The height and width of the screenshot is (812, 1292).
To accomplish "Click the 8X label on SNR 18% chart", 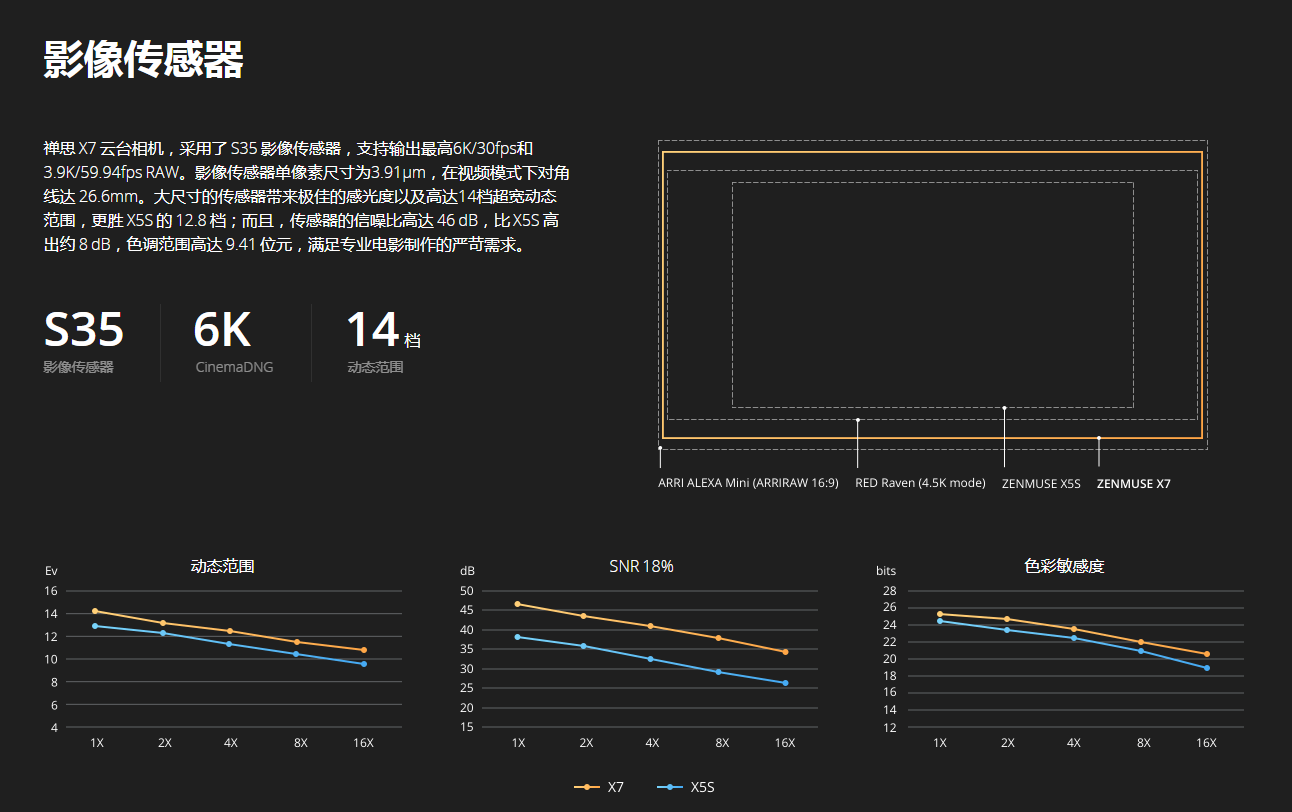I will point(721,743).
